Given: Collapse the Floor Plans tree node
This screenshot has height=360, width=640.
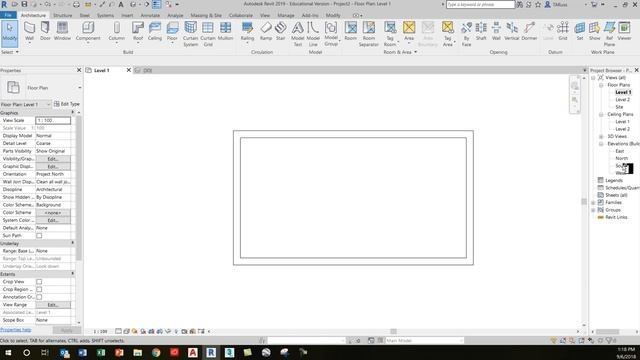Looking at the screenshot, I should 601,85.
